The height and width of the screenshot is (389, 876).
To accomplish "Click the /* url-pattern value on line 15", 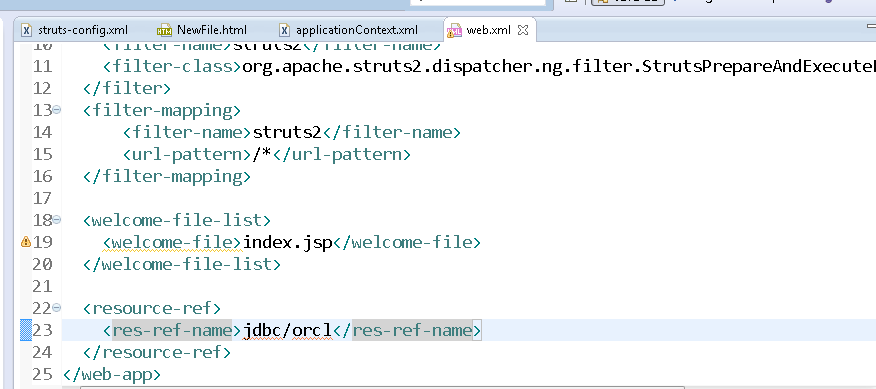I will 262,154.
